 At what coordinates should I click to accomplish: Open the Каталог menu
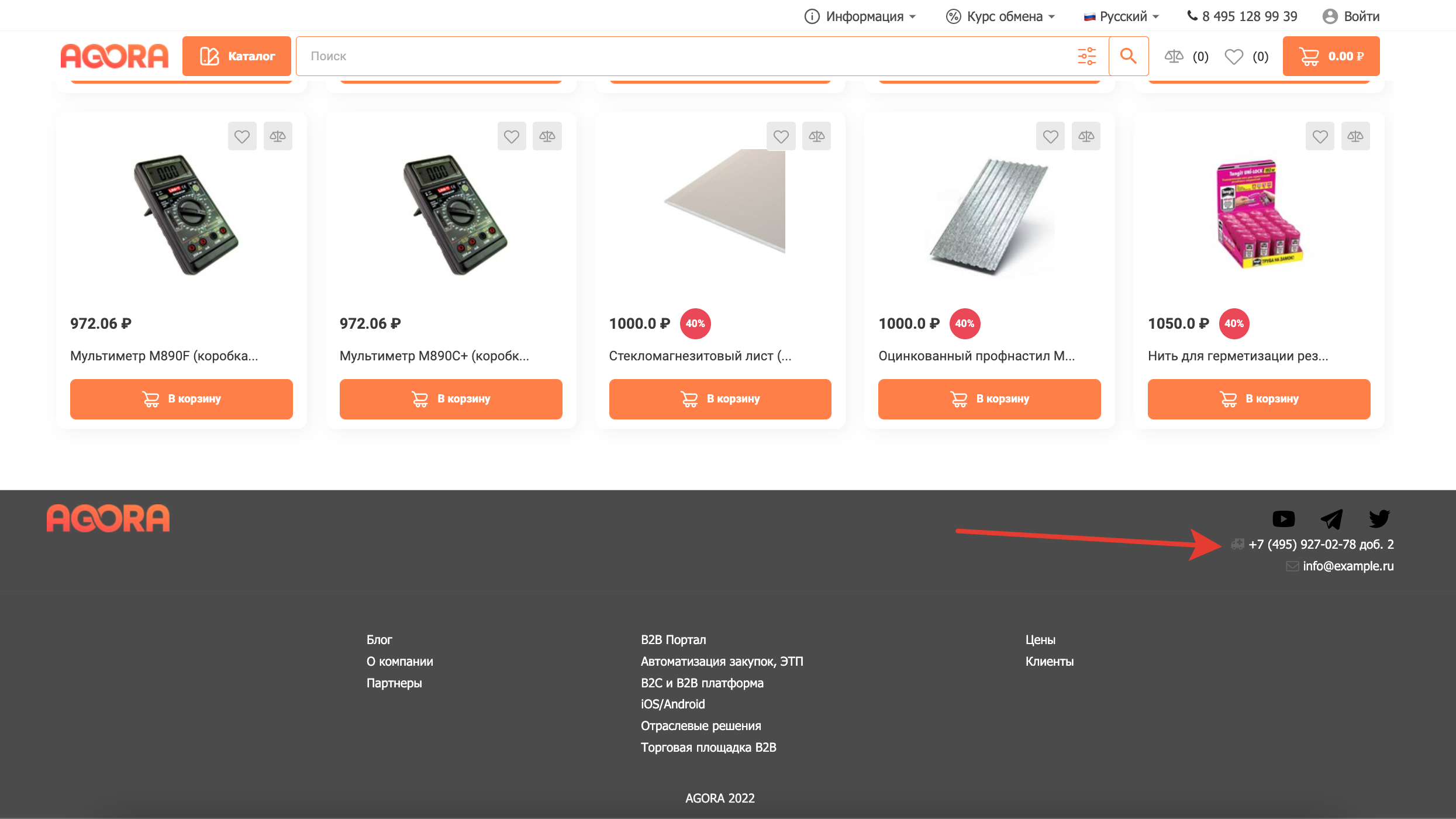(237, 56)
